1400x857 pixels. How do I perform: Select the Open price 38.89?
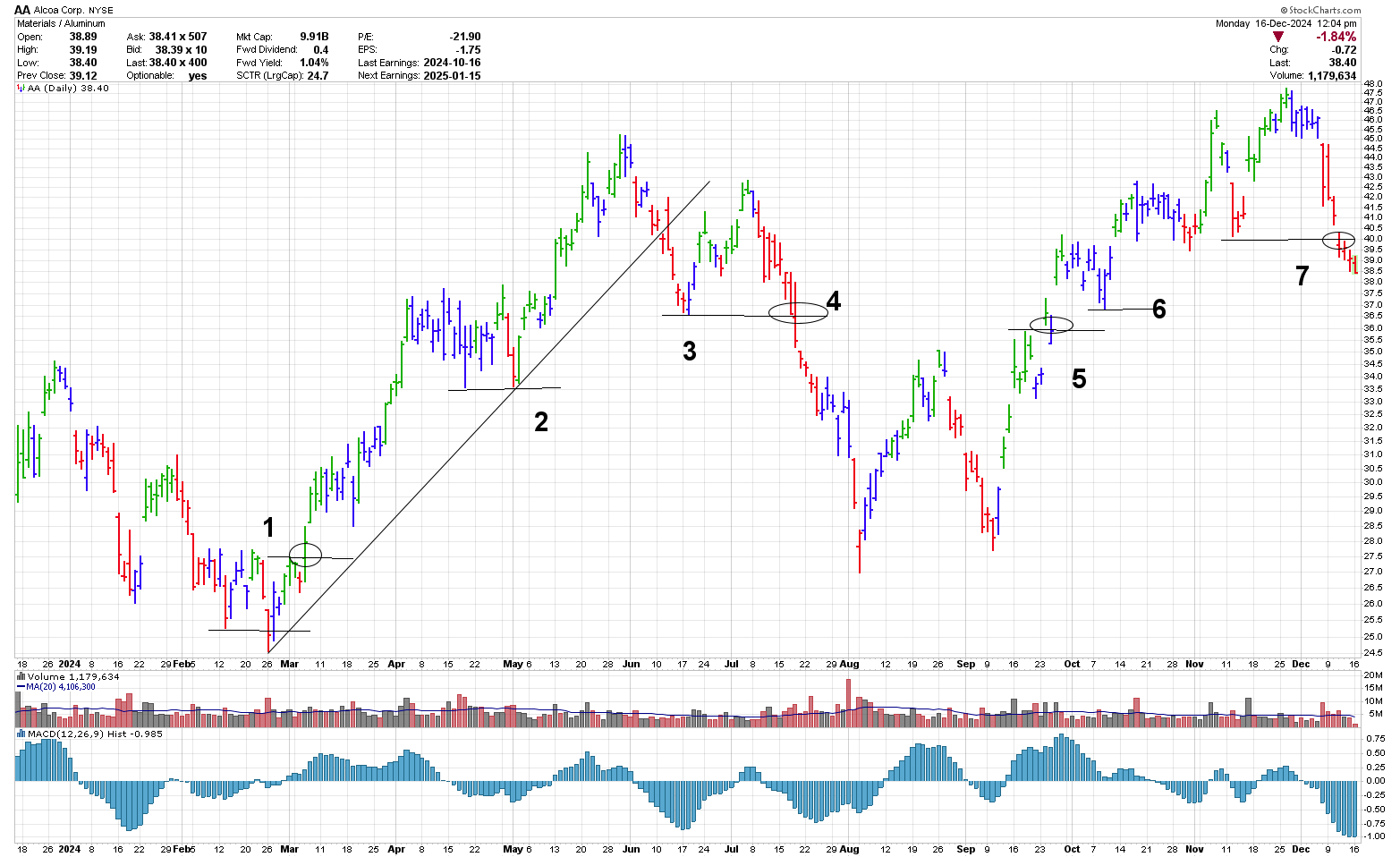(83, 37)
